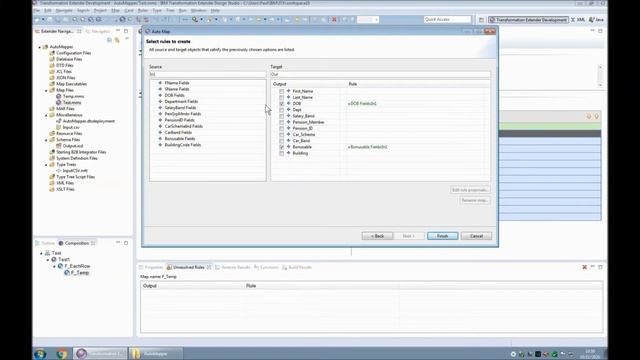Viewport: 640px width, 360px height.
Task: Maximize the Composition view panel
Action: [x=126, y=243]
